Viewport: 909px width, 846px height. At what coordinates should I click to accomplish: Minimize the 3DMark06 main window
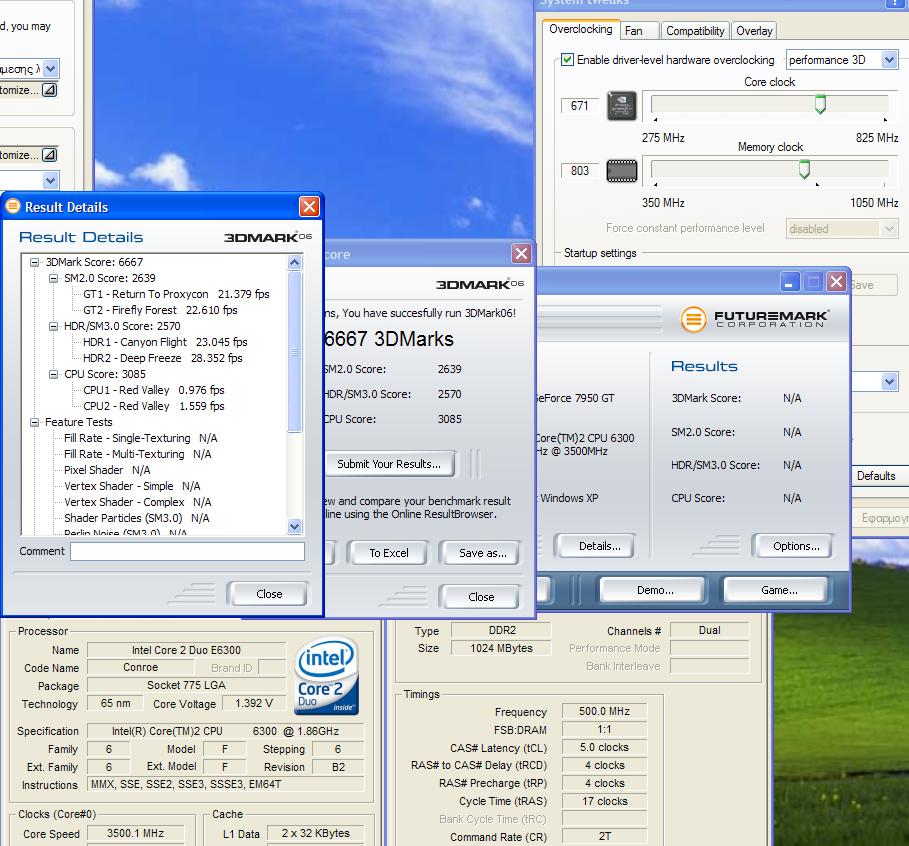coord(788,282)
